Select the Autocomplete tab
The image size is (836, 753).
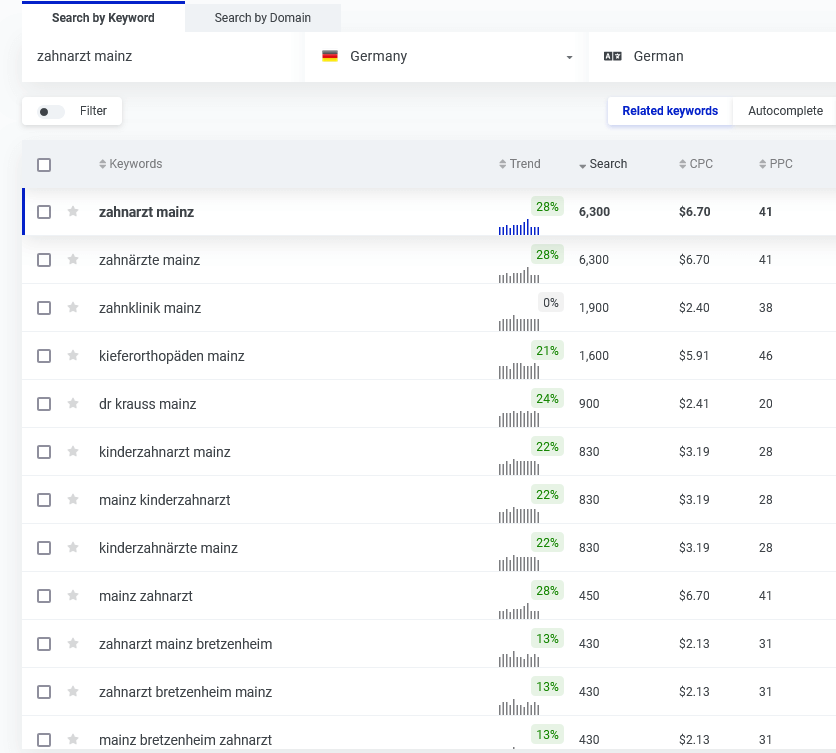(x=785, y=111)
